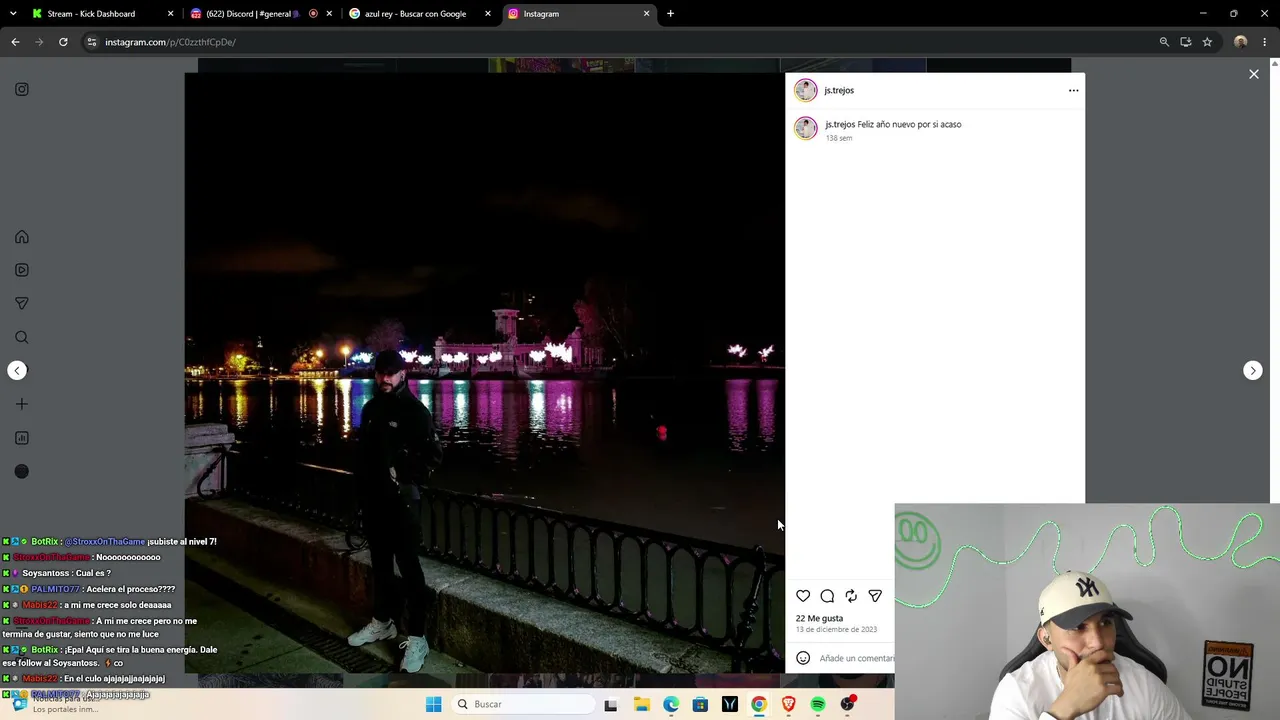The height and width of the screenshot is (720, 1280).
Task: Open Microsoft Store from the taskbar
Action: pos(700,704)
